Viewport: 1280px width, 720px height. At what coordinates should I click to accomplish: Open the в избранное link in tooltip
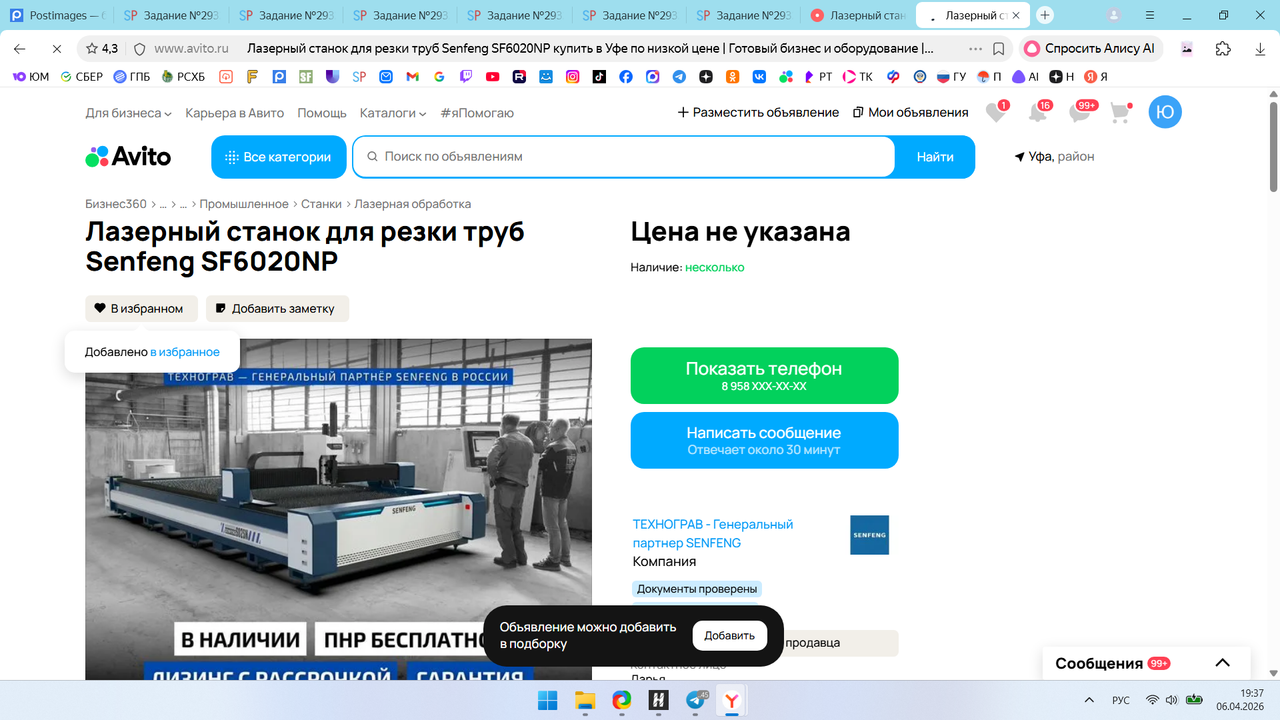point(185,352)
